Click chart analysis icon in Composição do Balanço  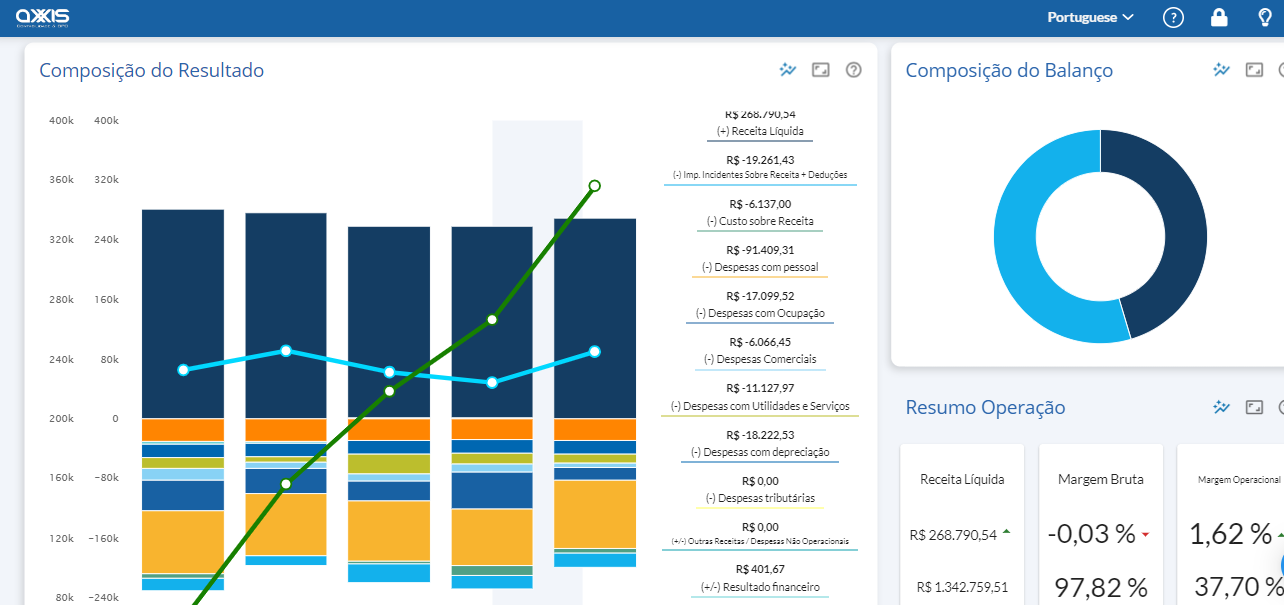(1221, 70)
